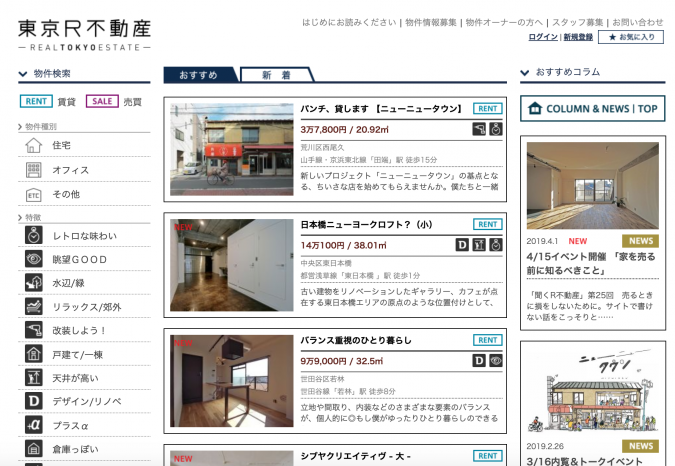
Task: Click NEWS tag on 2019.4.1 article
Action: pyautogui.click(x=641, y=241)
